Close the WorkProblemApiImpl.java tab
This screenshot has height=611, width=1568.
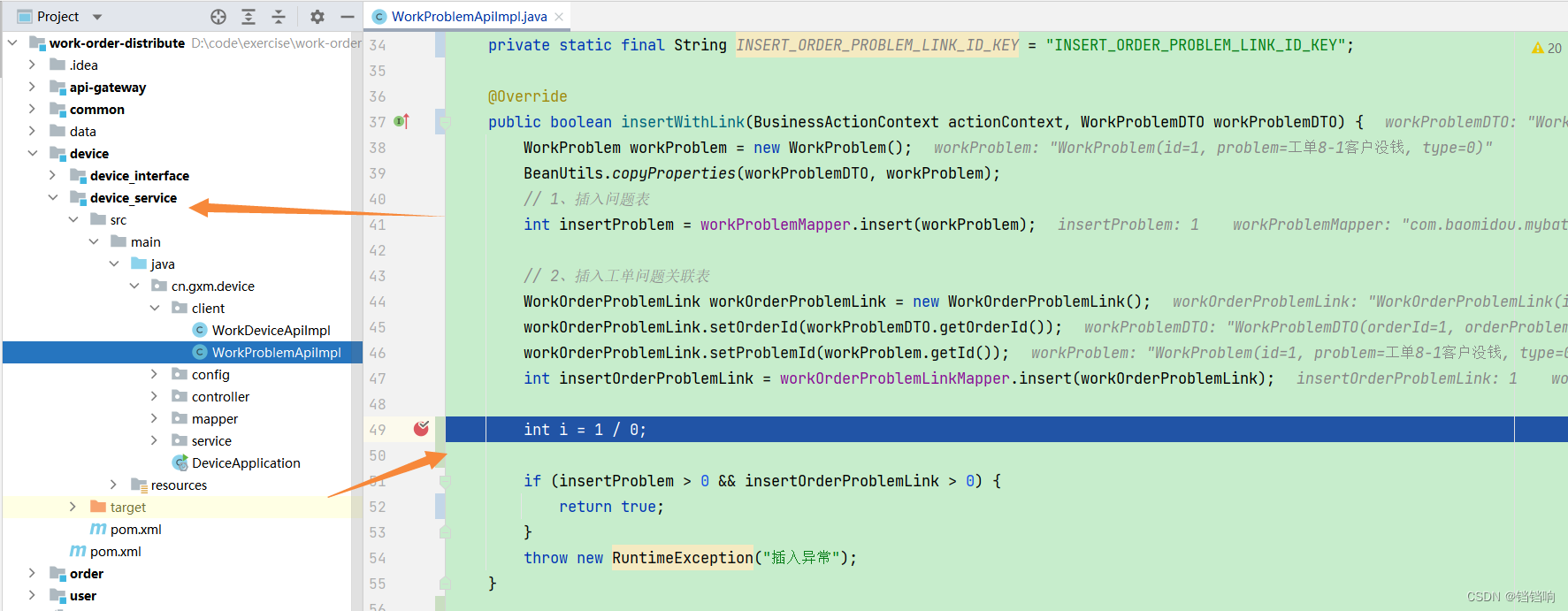tap(559, 17)
